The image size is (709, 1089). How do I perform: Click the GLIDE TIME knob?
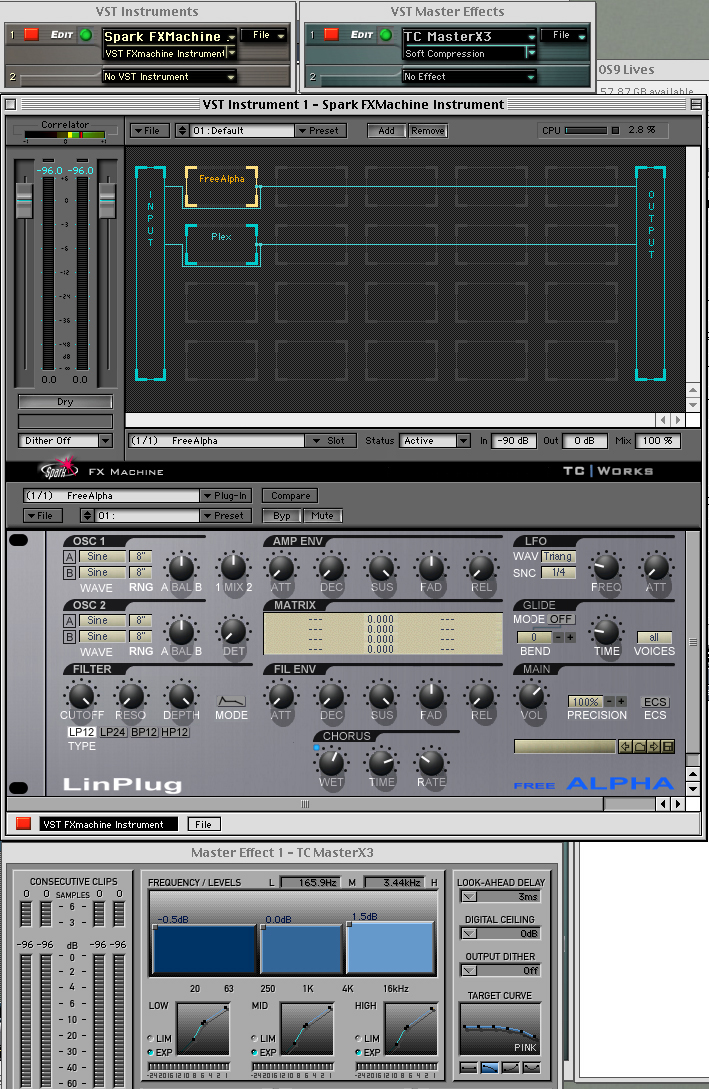(606, 631)
